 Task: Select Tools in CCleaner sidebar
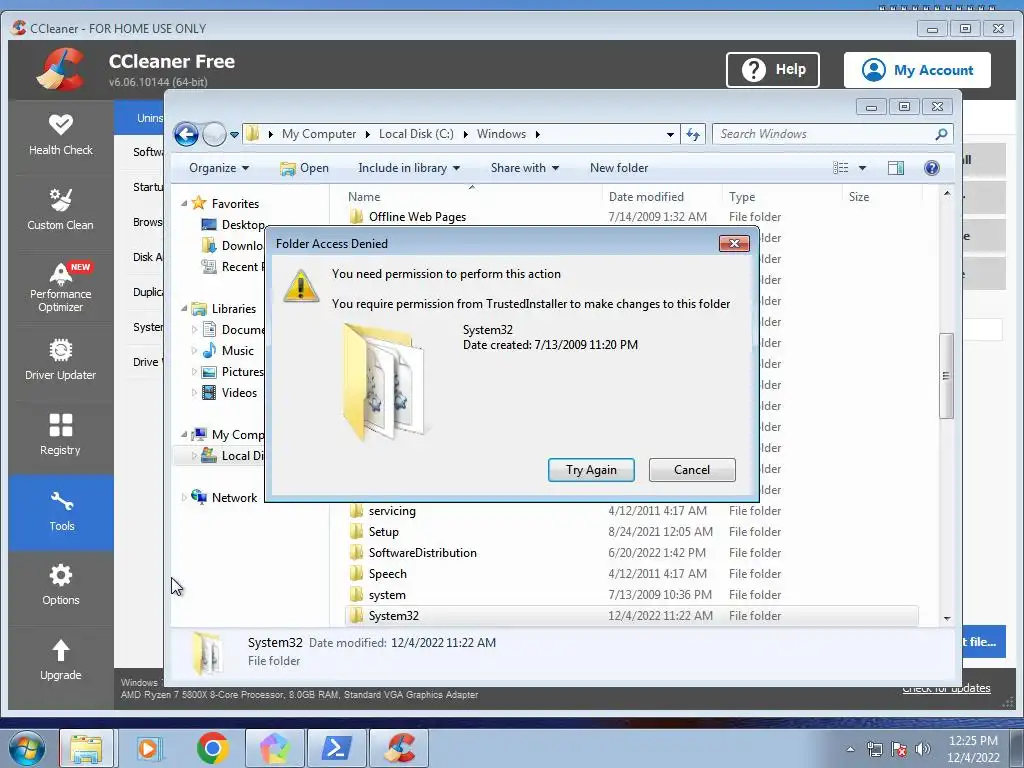click(61, 512)
